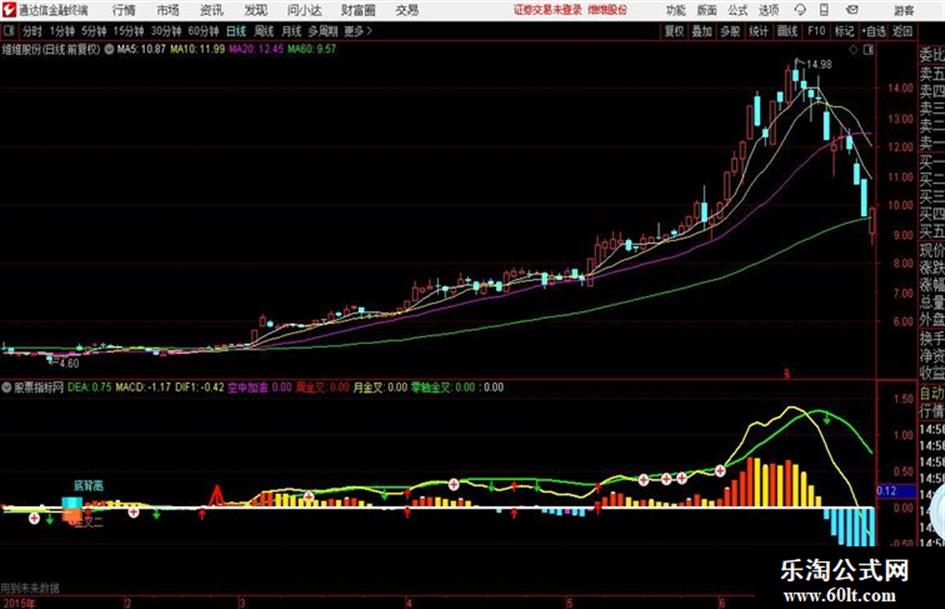Click the DIF1: -0.42 indicator value

click(199, 387)
